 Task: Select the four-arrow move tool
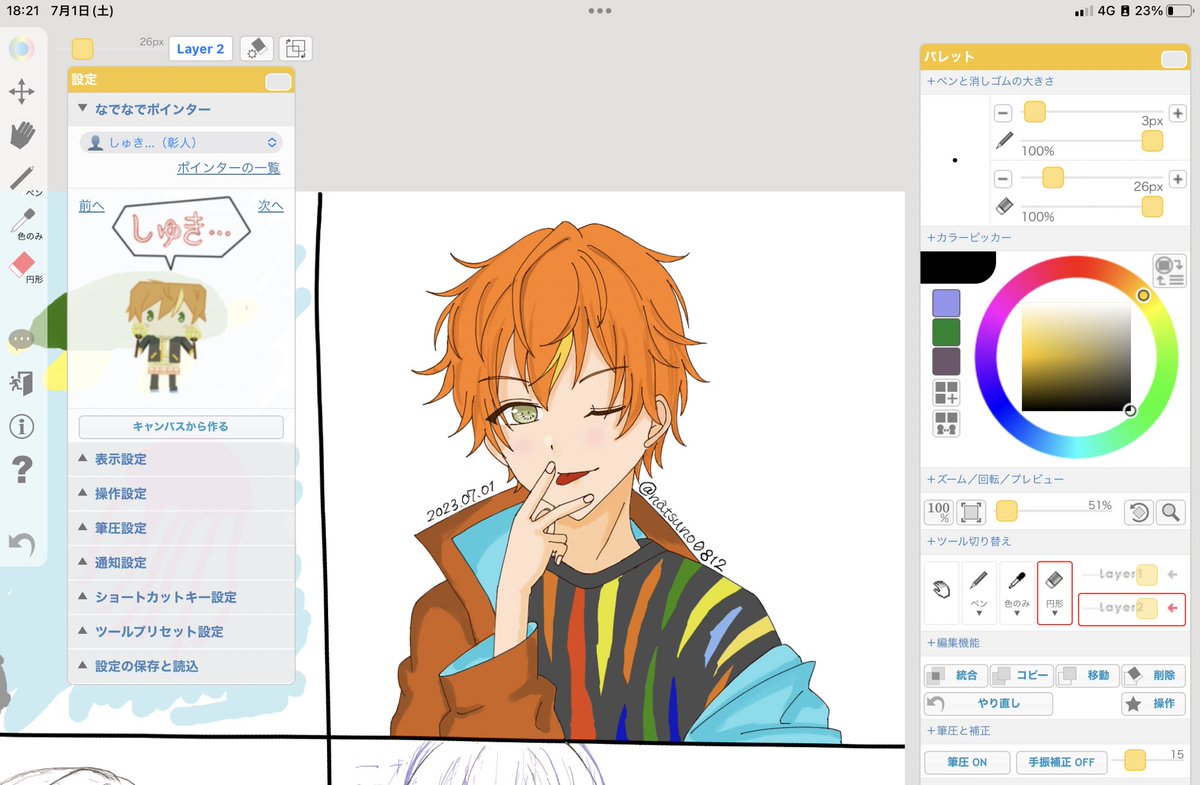tap(22, 93)
